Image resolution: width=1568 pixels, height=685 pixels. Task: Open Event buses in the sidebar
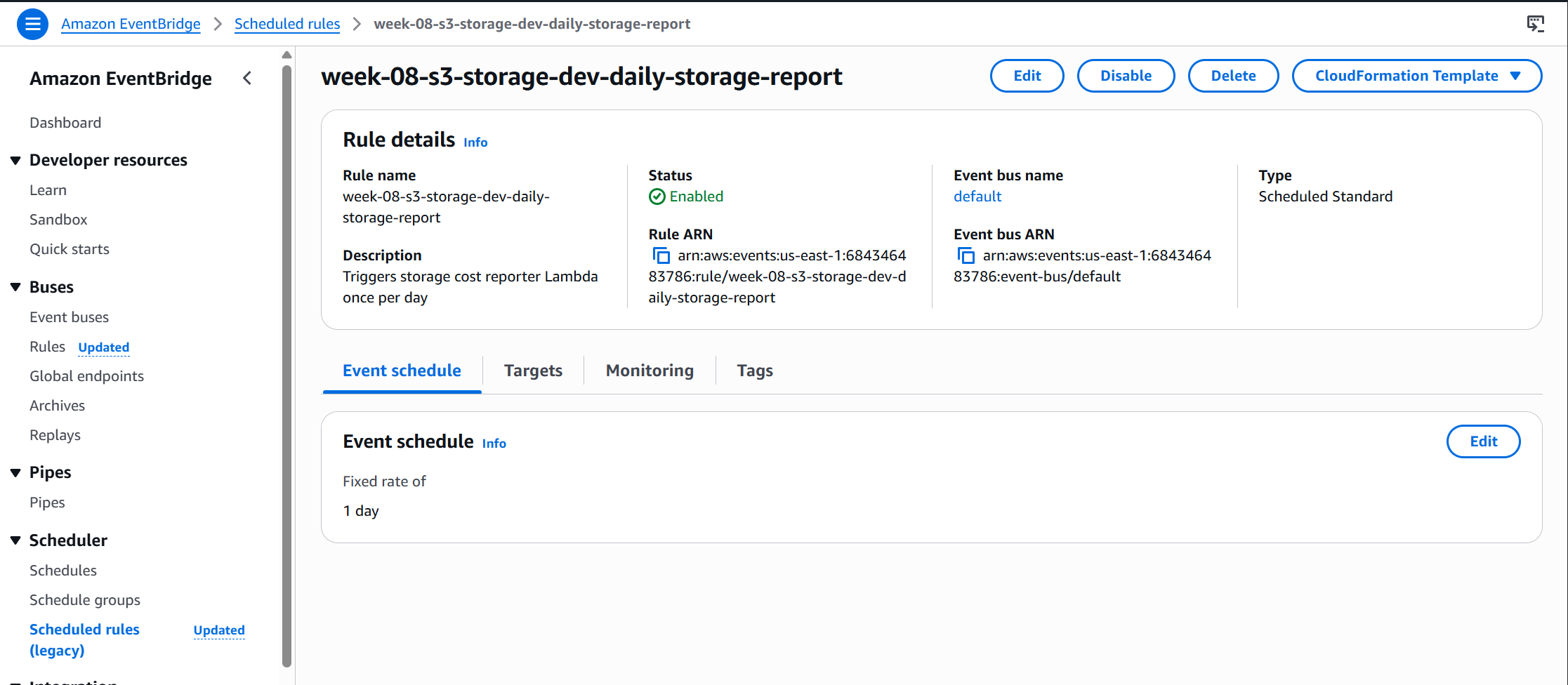click(x=69, y=317)
